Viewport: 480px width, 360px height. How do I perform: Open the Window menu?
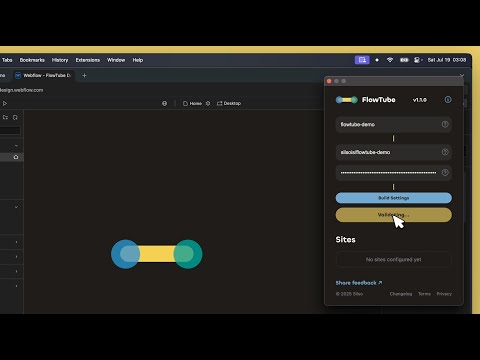pos(116,60)
